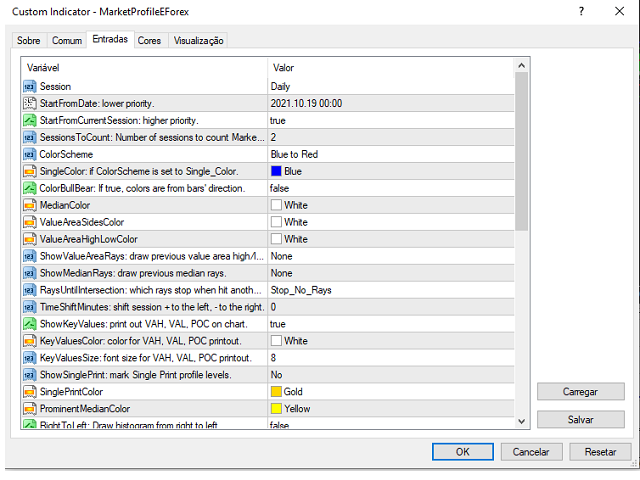Click the SinglePrintColor row icon
640x480 pixels.
(x=30, y=392)
